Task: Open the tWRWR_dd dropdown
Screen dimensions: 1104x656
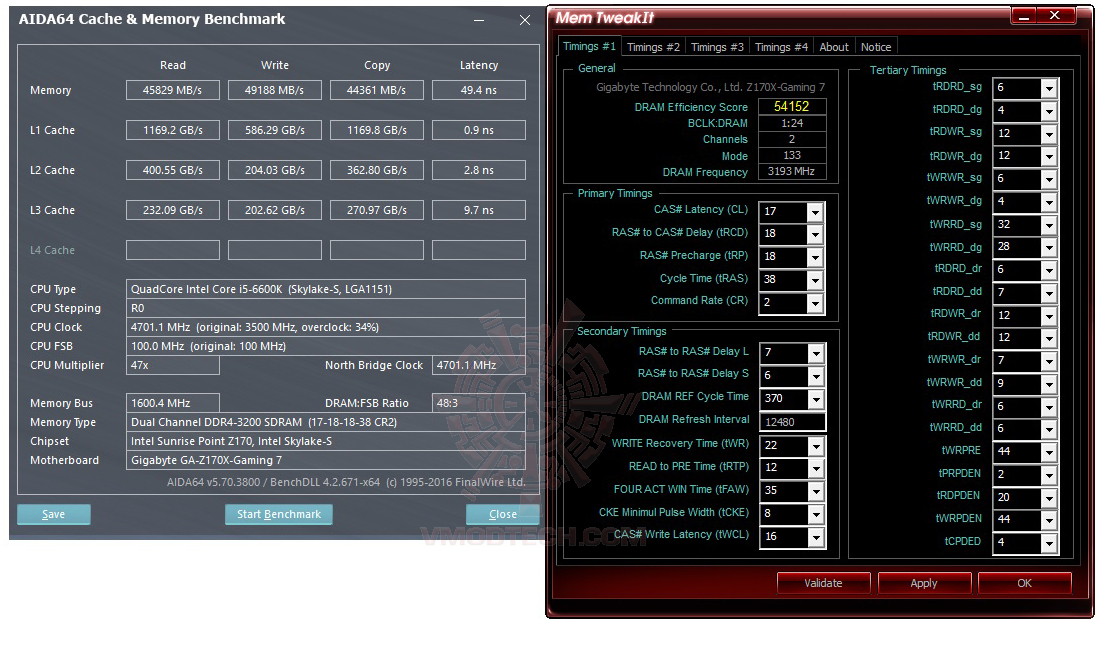Action: click(1049, 384)
